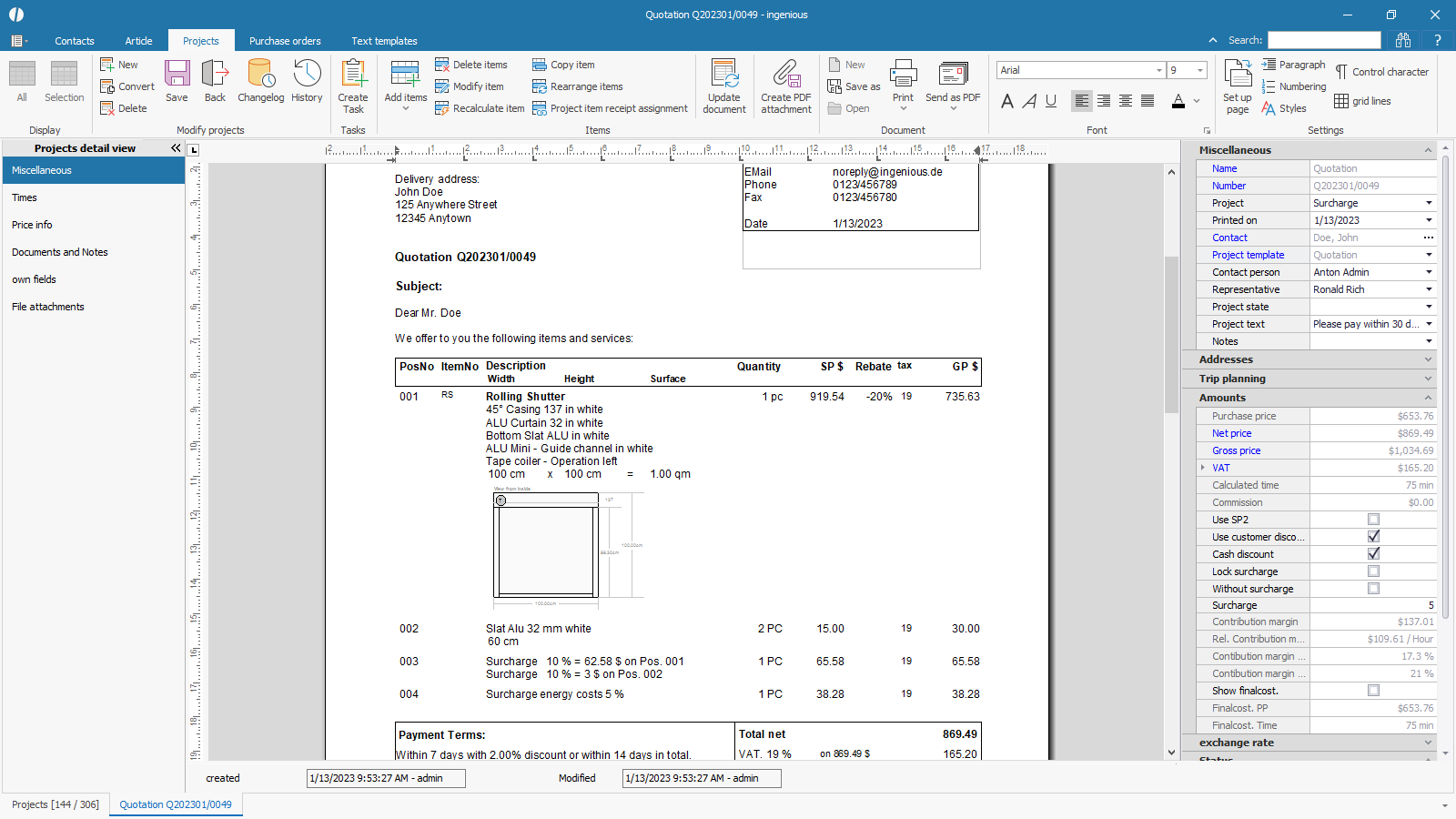This screenshot has height=819, width=1456.
Task: Open the Changelog for this project
Action: pyautogui.click(x=260, y=80)
